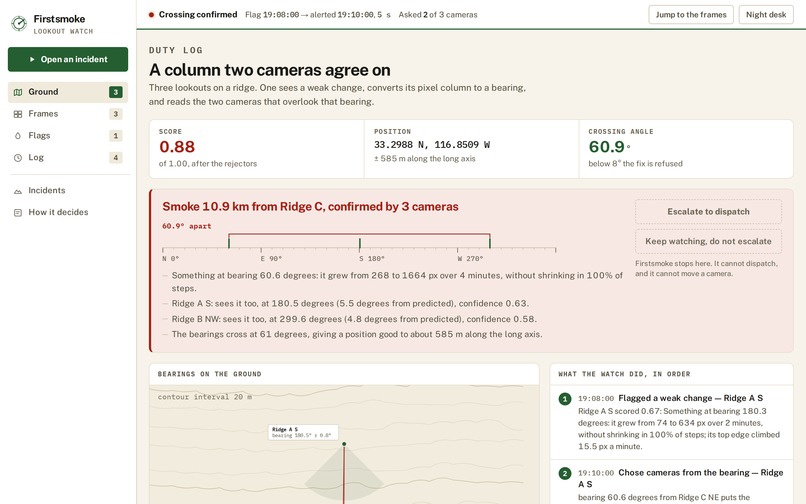The height and width of the screenshot is (504, 806).
Task: Click the Duty Log heading label
Action: [176, 50]
